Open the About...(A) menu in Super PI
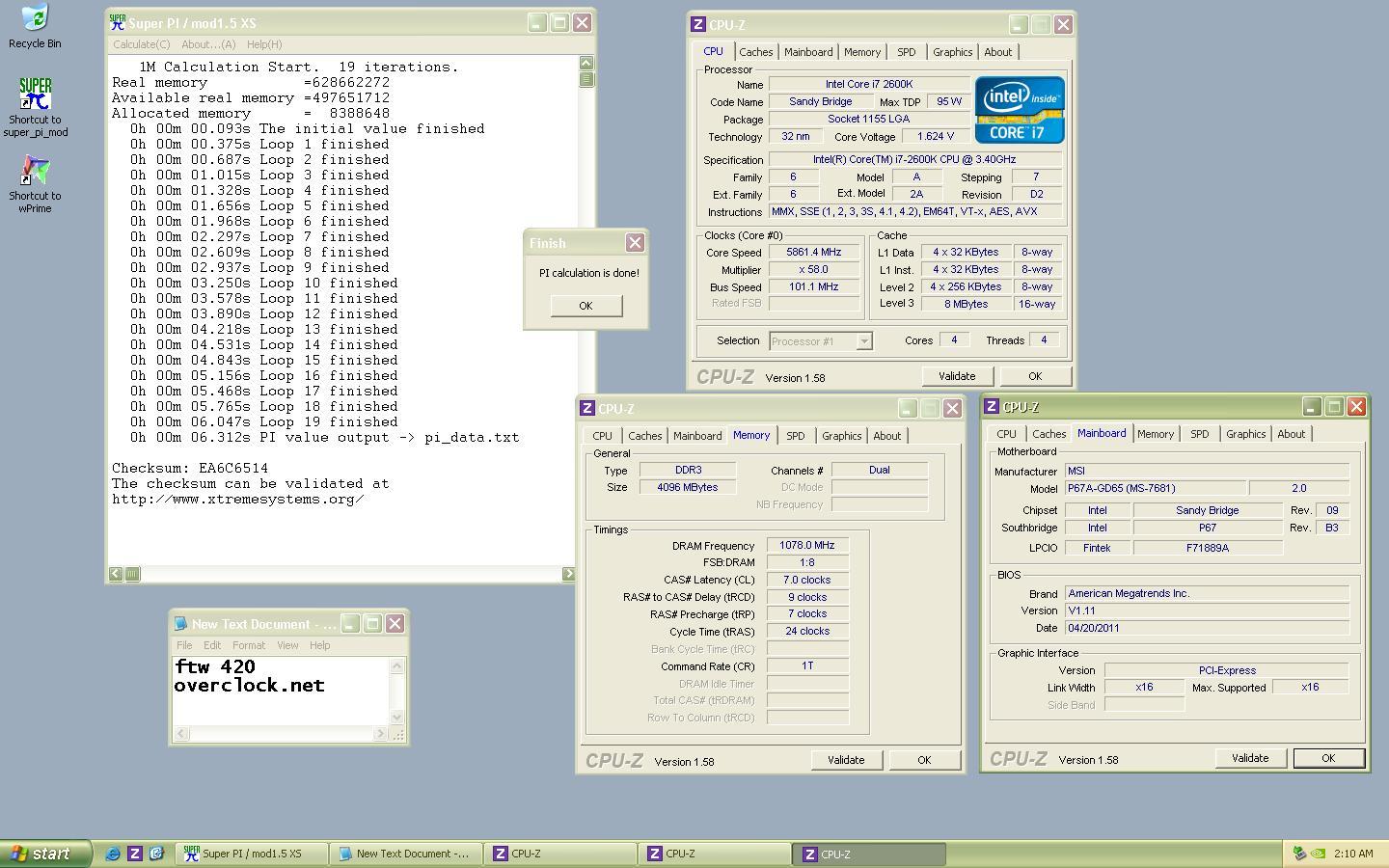Viewport: 1389px width, 868px height. pyautogui.click(x=208, y=44)
